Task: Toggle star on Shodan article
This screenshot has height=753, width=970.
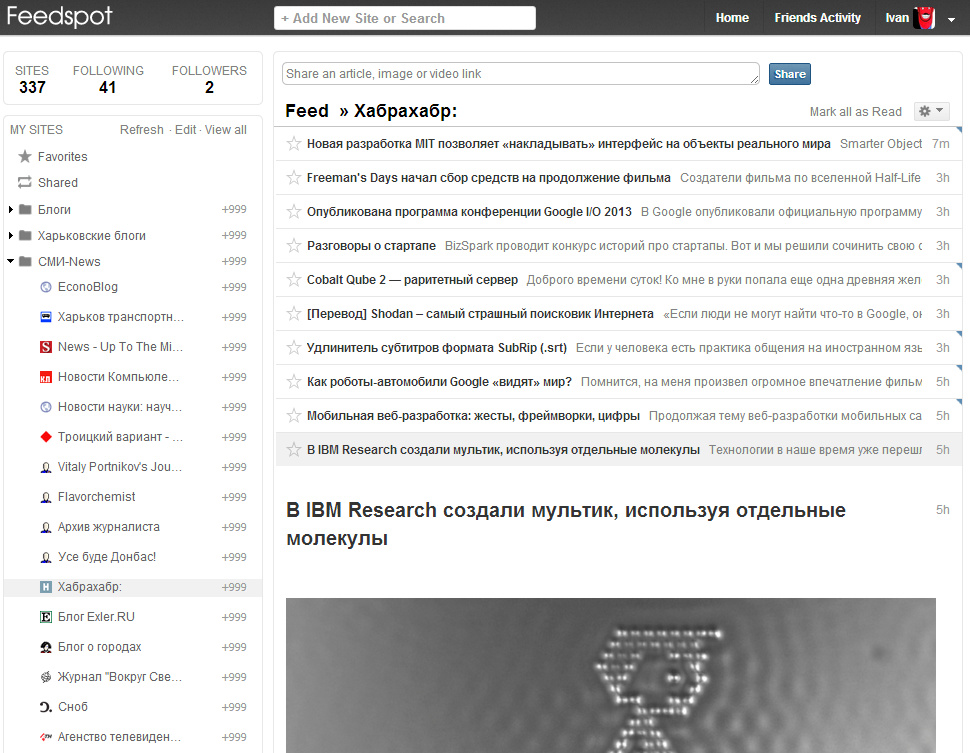Action: click(x=293, y=314)
